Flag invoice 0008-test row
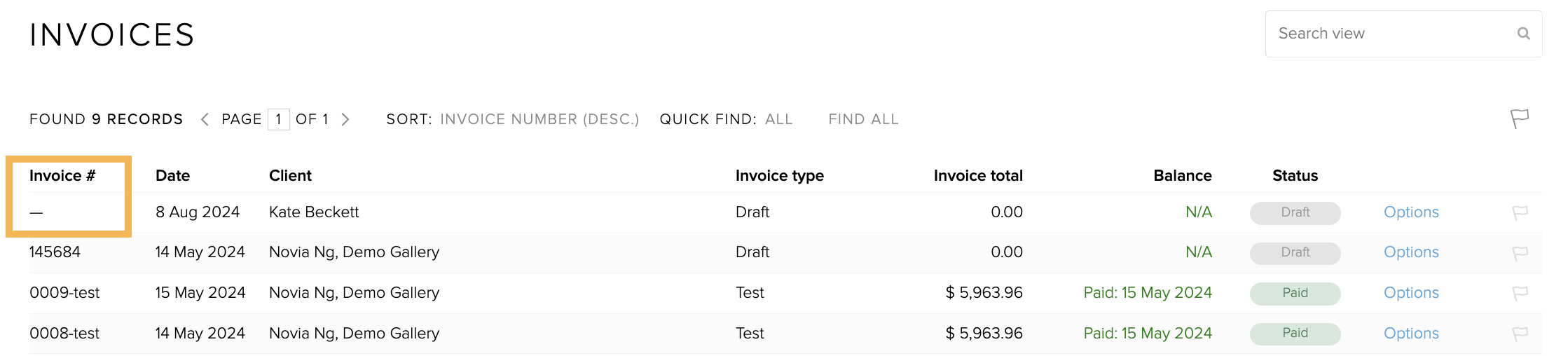 (x=1520, y=334)
